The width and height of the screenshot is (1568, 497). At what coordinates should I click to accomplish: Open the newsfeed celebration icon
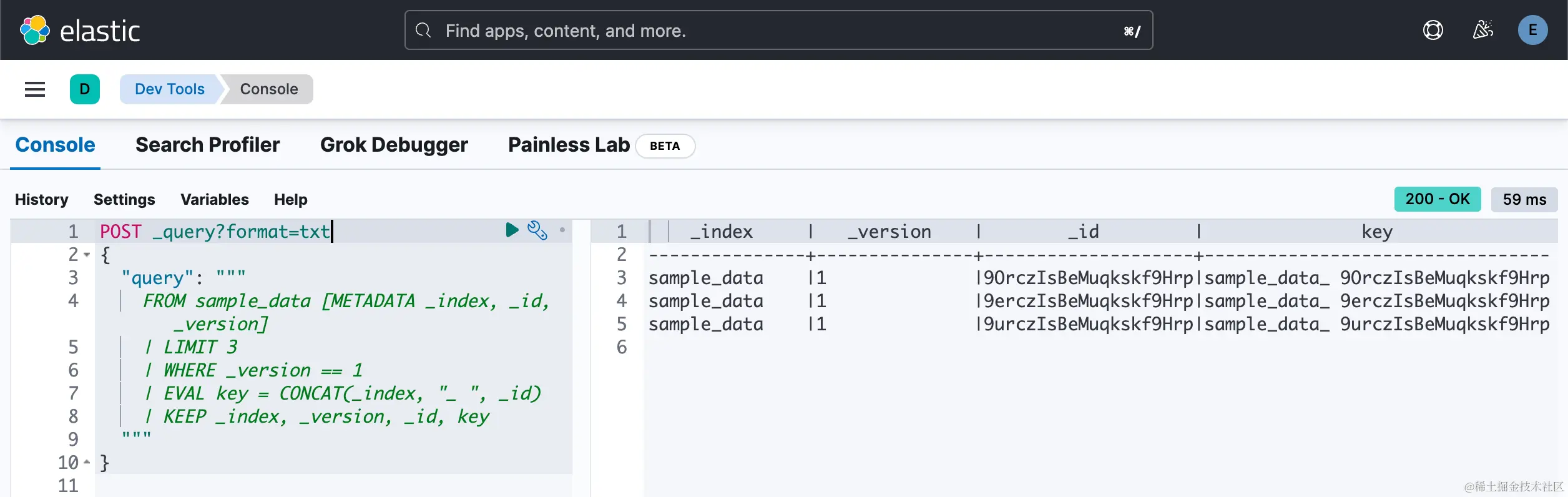1482,30
